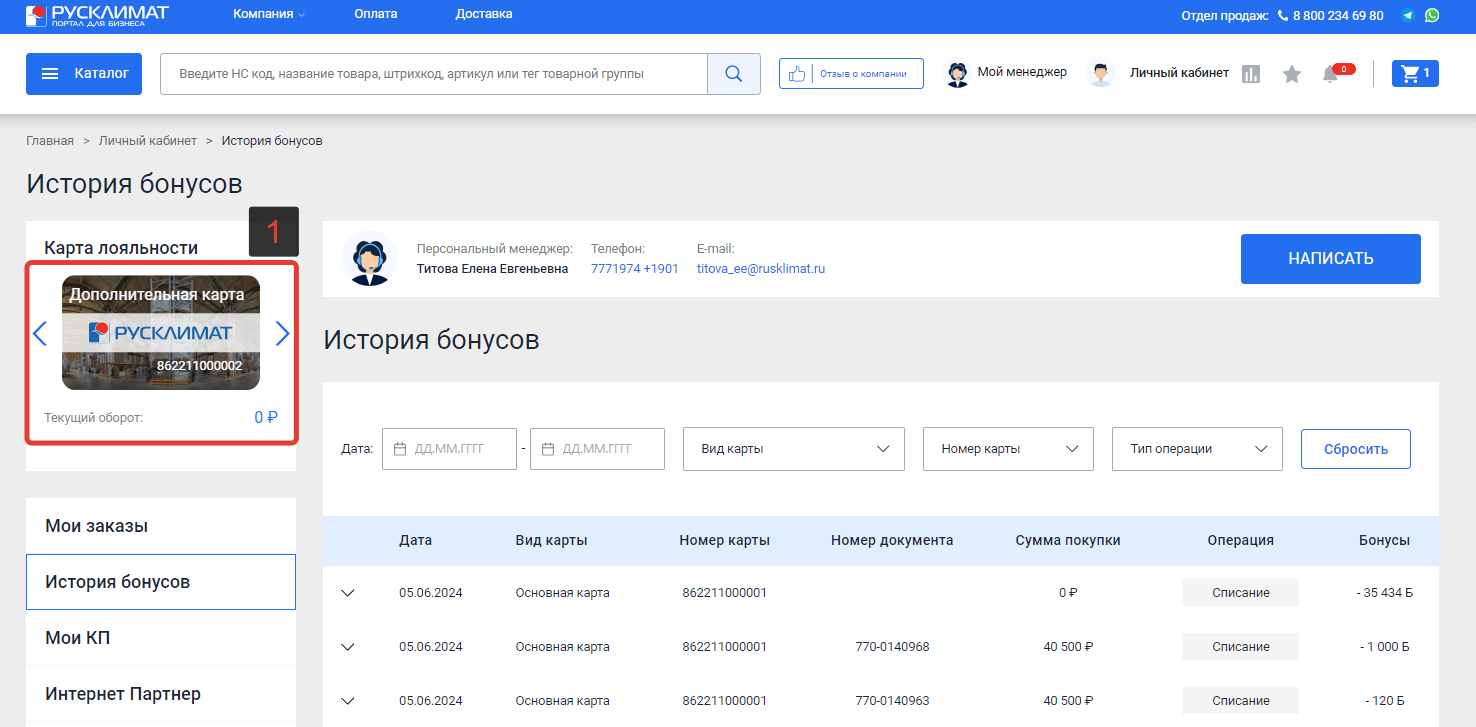1476x727 pixels.
Task: Click the -120 Б bonus value
Action: pos(1386,701)
